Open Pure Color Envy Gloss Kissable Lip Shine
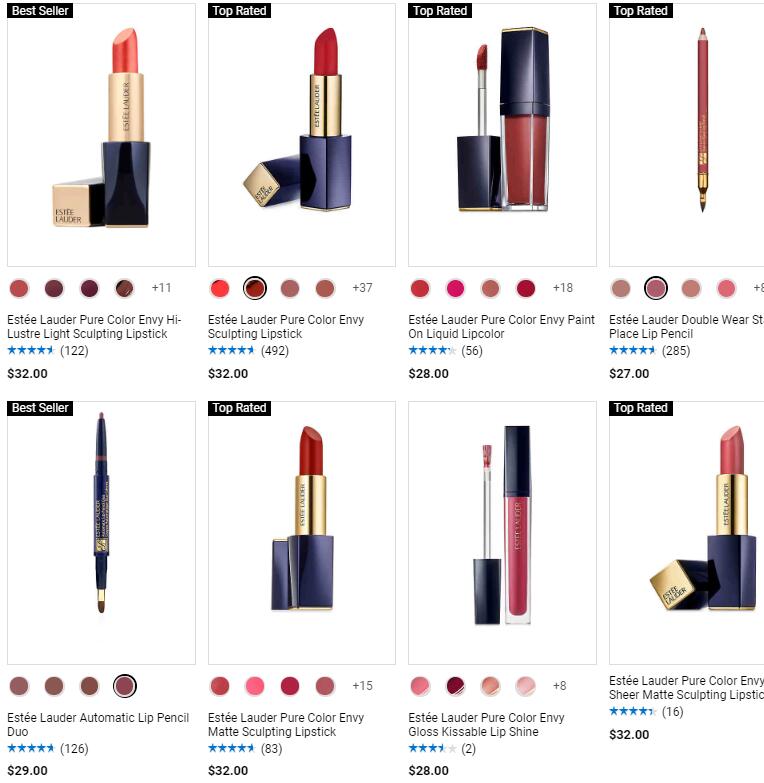This screenshot has width=764, height=783. click(486, 725)
